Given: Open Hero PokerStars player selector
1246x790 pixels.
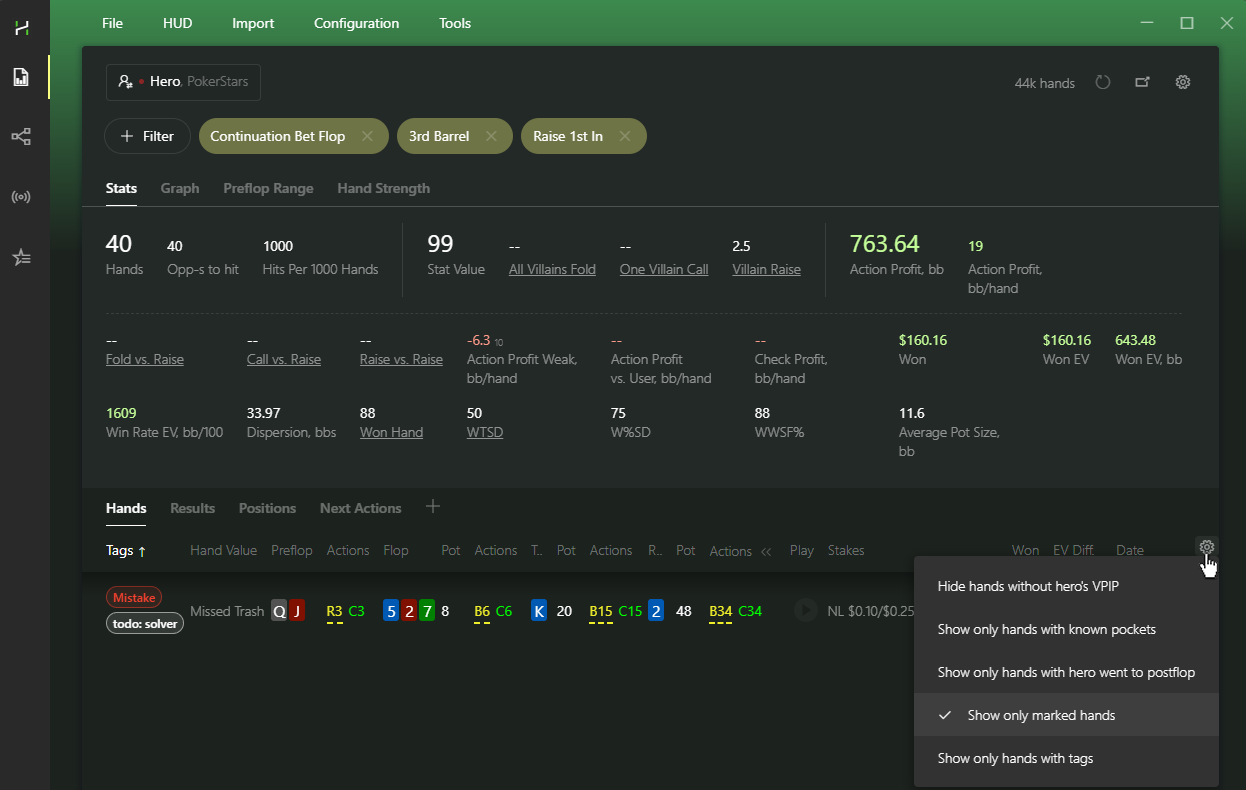Looking at the screenshot, I should (x=183, y=82).
